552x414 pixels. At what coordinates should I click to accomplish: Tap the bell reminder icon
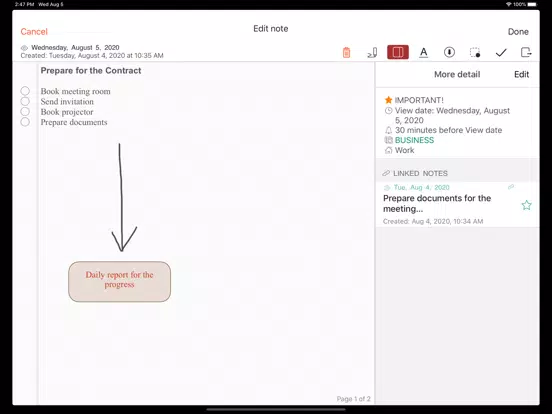[x=388, y=130]
